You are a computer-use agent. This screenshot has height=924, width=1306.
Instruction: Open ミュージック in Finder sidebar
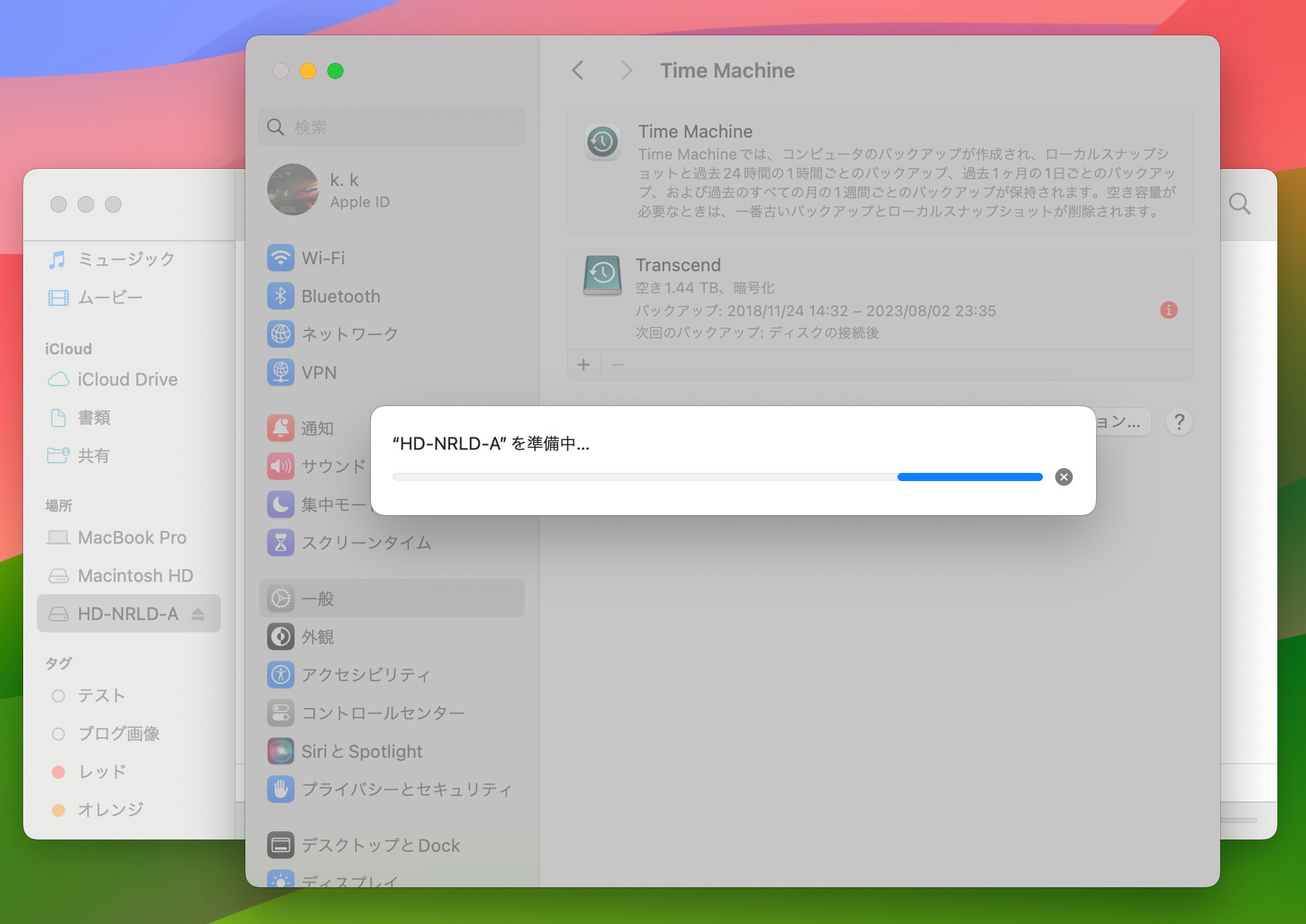(x=129, y=259)
